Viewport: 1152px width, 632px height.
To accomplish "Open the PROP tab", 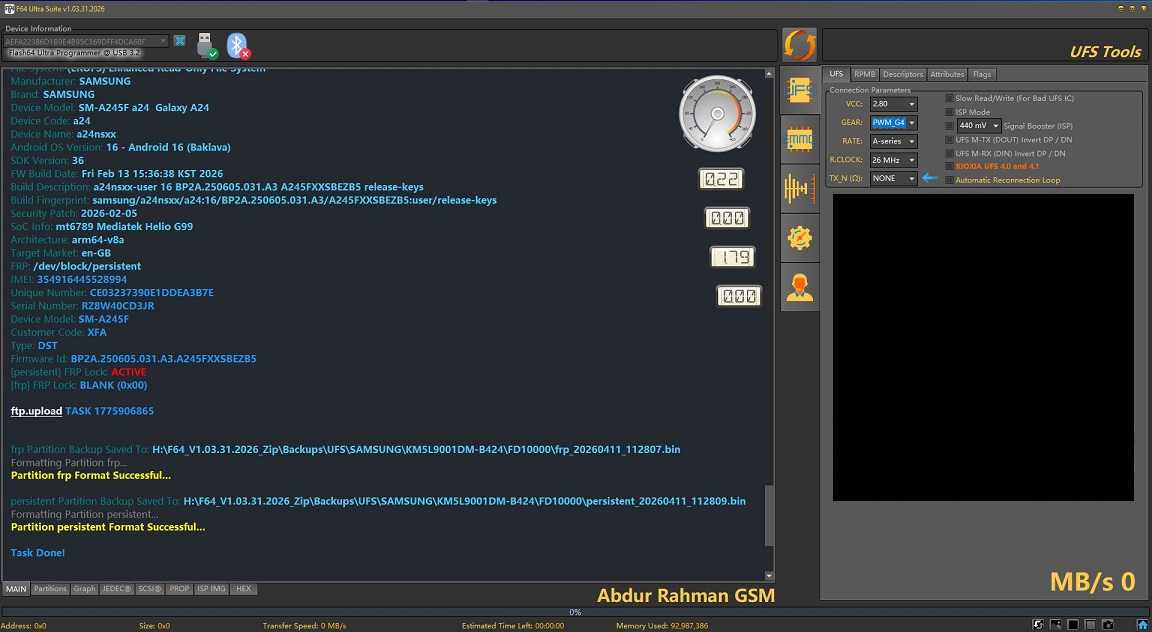I will pos(179,589).
